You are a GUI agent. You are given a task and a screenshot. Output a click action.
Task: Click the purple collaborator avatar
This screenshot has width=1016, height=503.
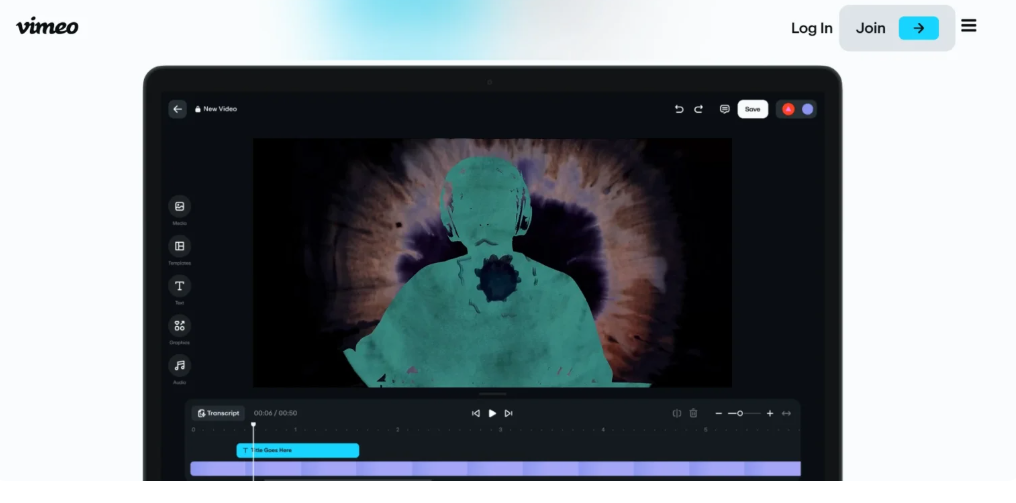pyautogui.click(x=807, y=109)
